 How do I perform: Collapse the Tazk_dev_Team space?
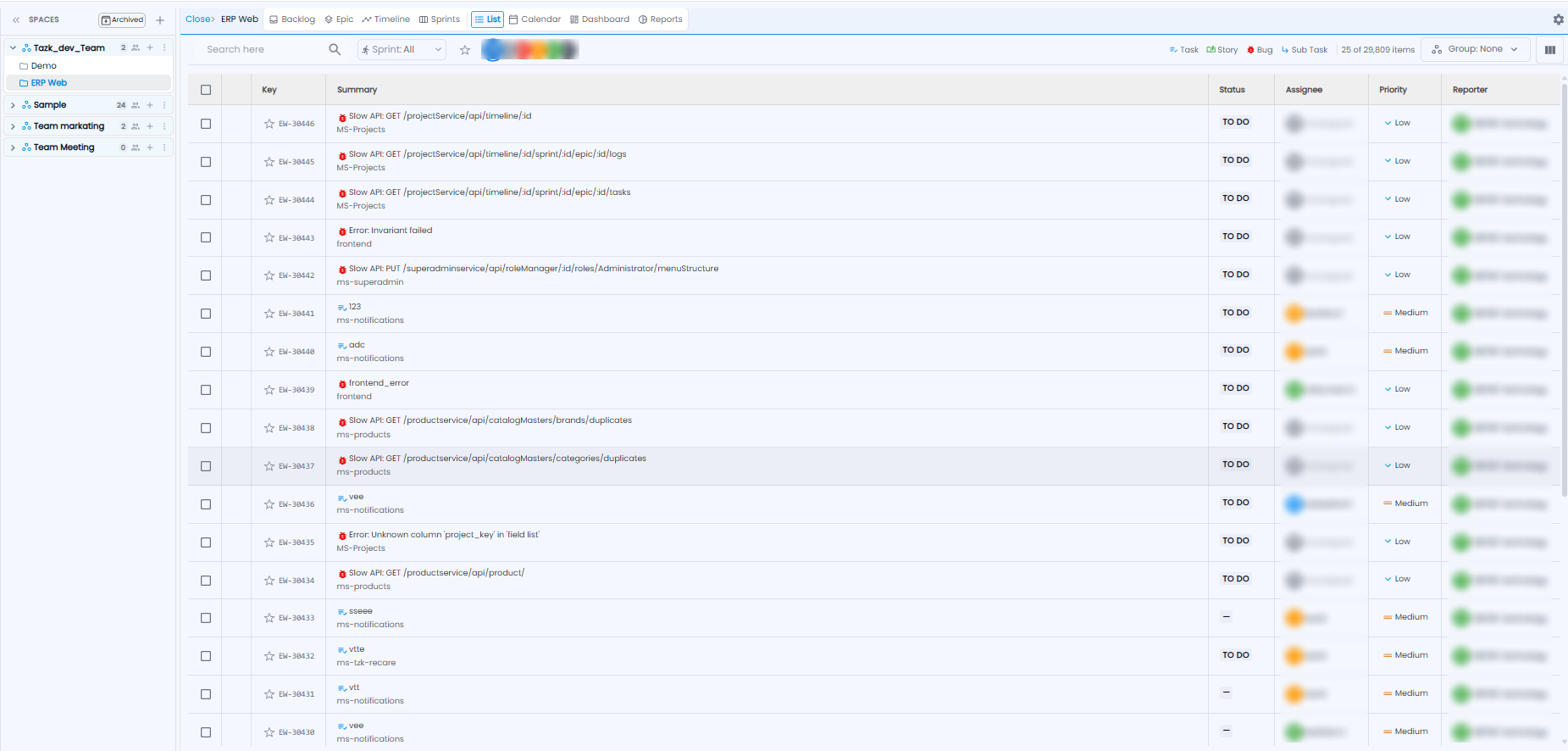pos(13,48)
